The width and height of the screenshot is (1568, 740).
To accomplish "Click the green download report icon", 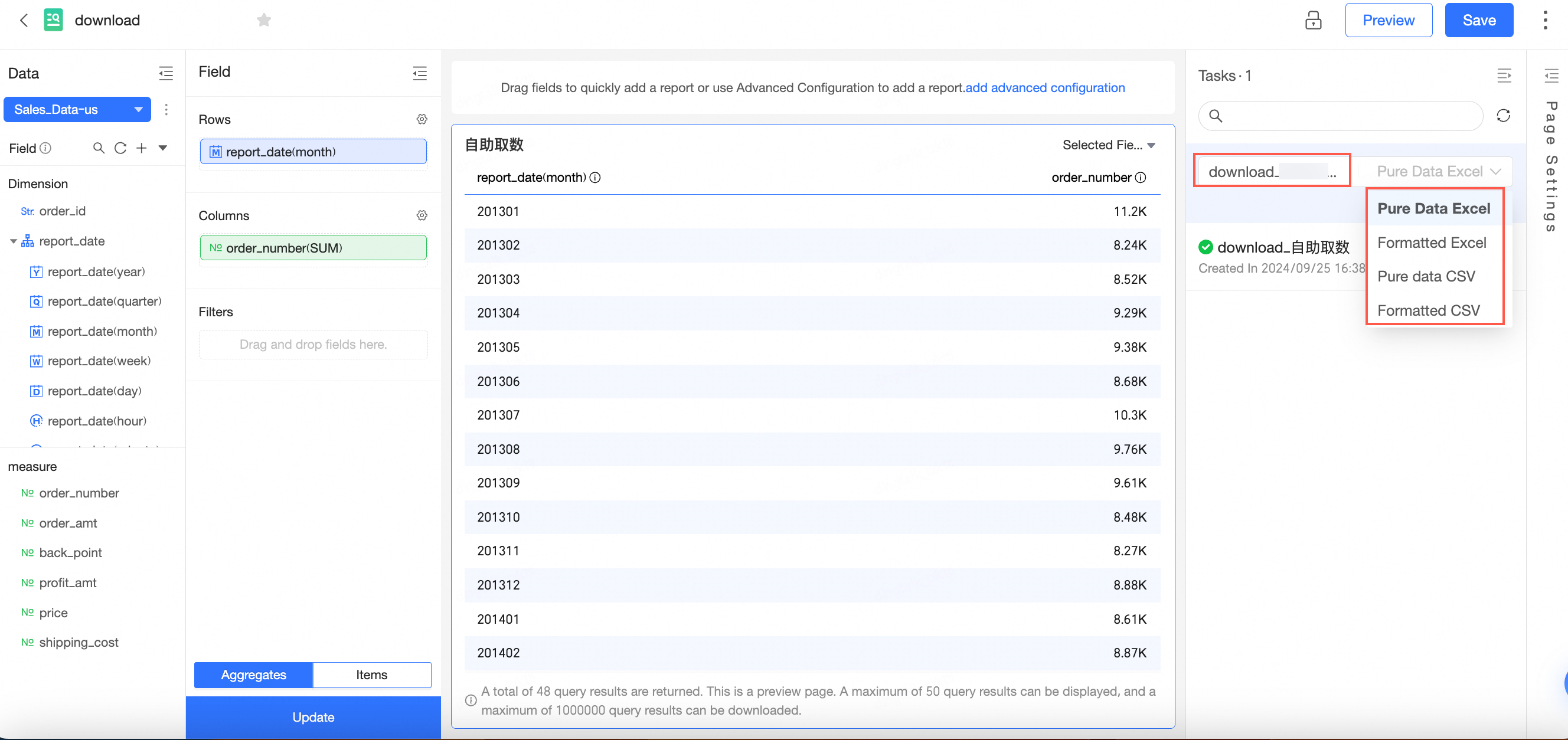I will point(54,20).
